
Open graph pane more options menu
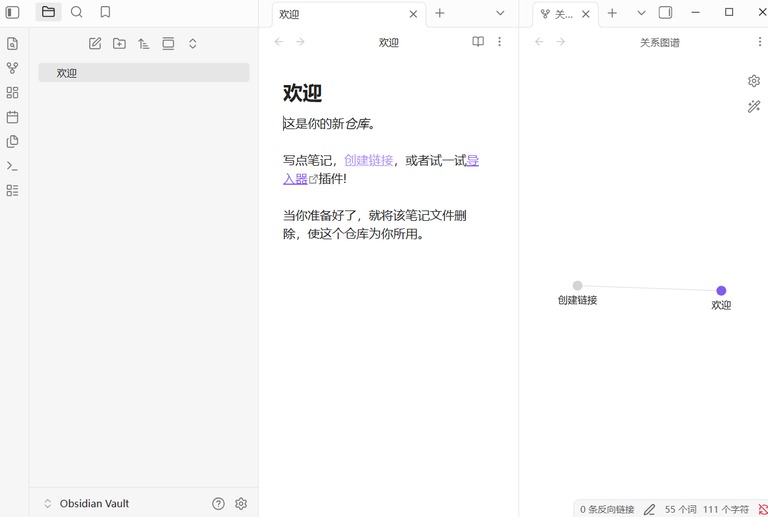[x=760, y=42]
